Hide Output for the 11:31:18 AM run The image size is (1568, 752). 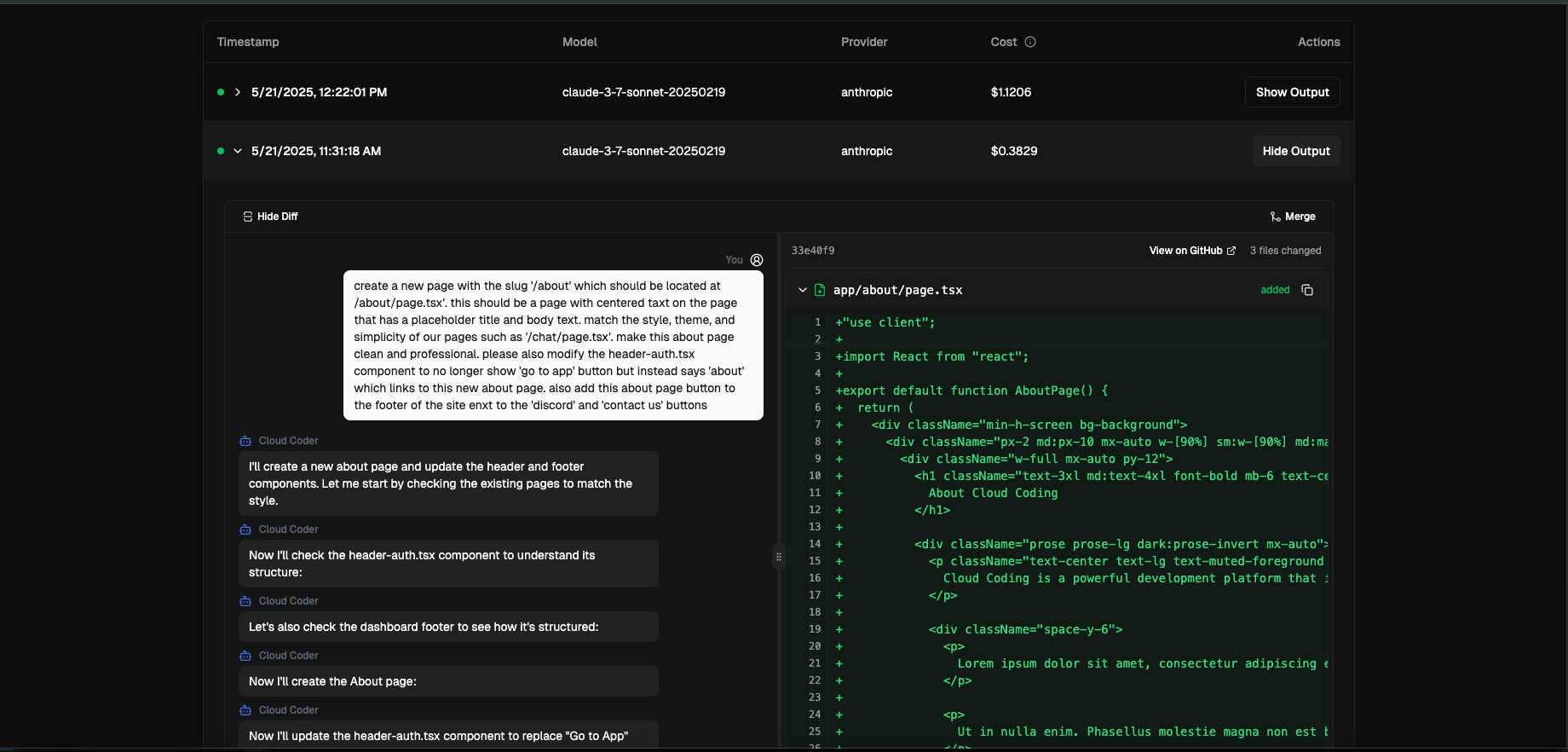(x=1295, y=151)
